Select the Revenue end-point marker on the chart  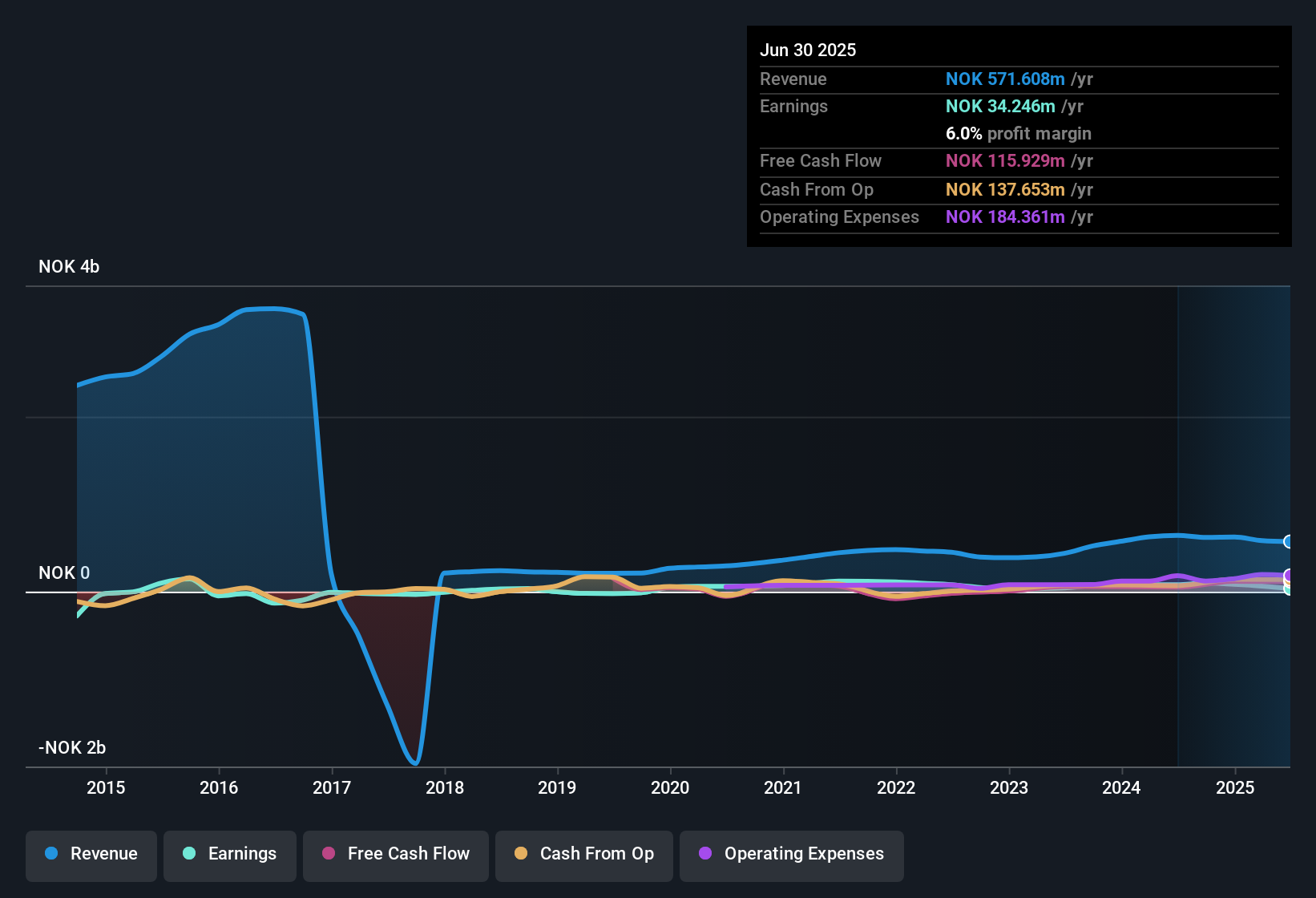pos(1288,542)
